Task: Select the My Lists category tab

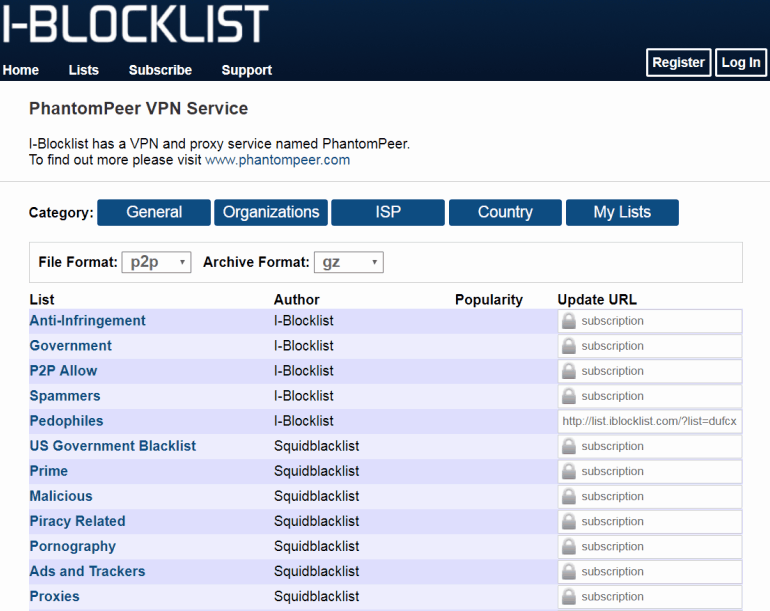Action: point(622,212)
